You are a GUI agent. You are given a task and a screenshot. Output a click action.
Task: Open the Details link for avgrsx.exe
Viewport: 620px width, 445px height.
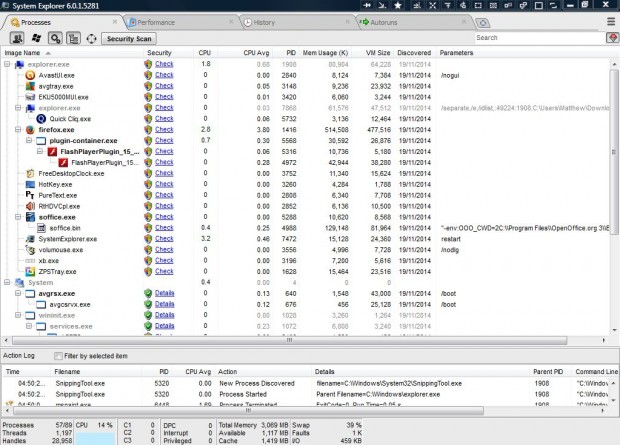coord(164,293)
